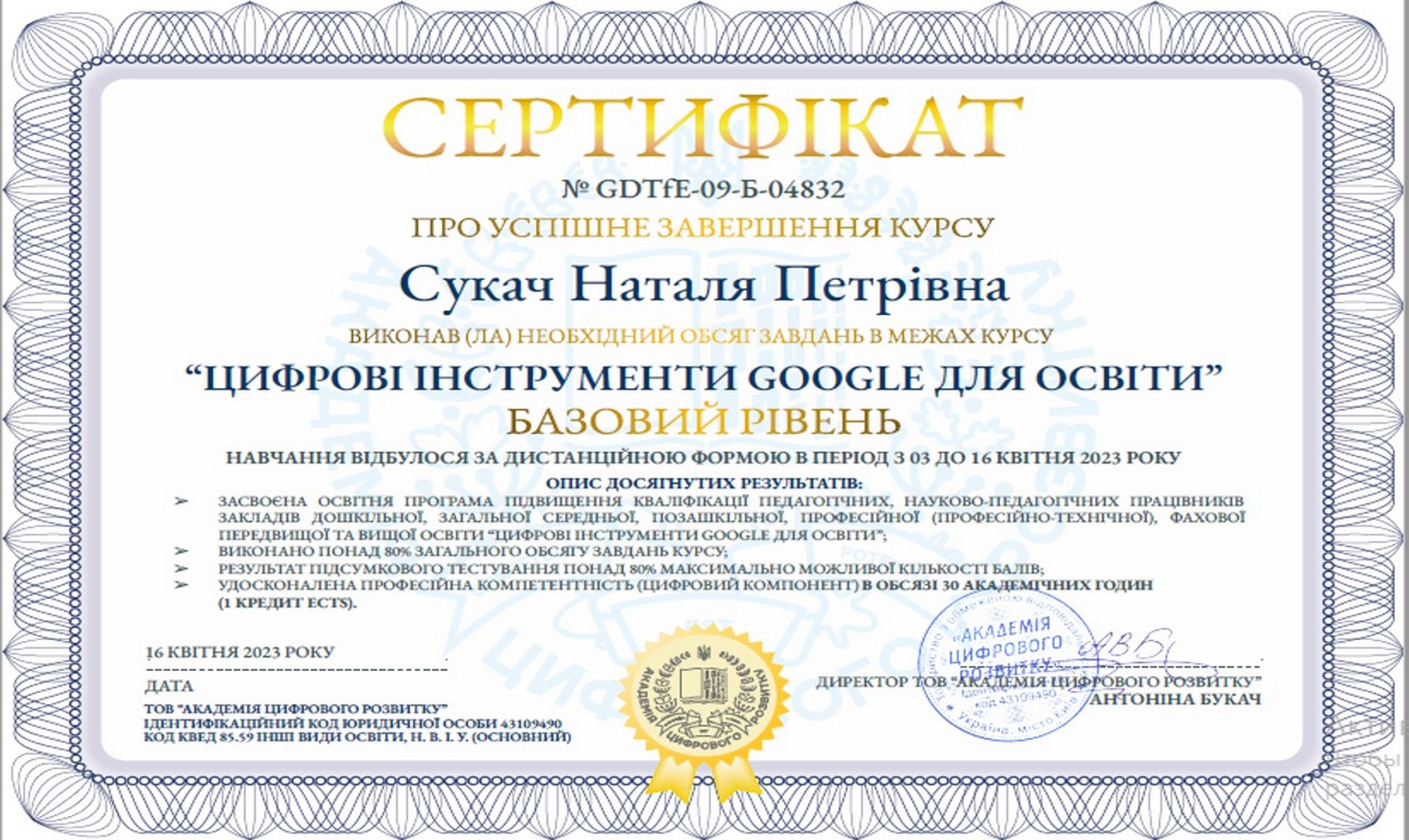This screenshot has height=840, width=1409.
Task: Click the bullet arrow before РЕЗУЛЬТАТ ПІДСУМКОВОГО
Action: coord(182,568)
